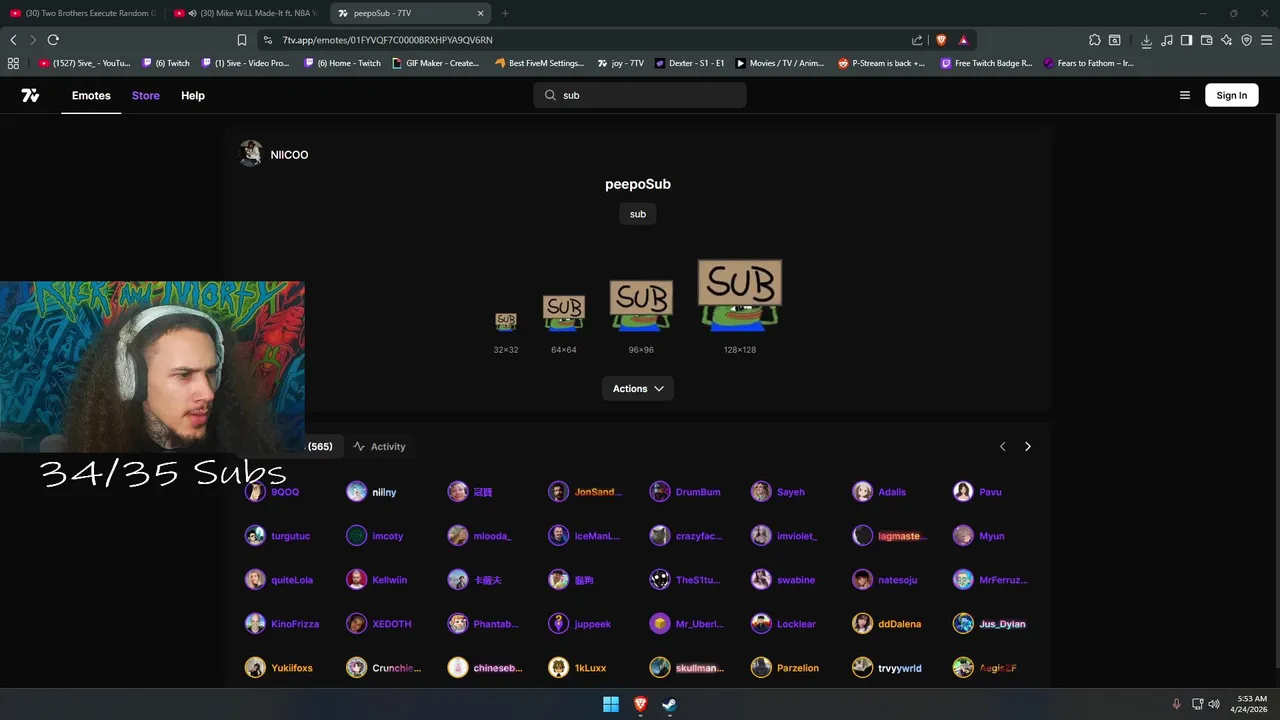Click imcoty's avatar icon
This screenshot has height=720, width=1280.
pos(356,536)
